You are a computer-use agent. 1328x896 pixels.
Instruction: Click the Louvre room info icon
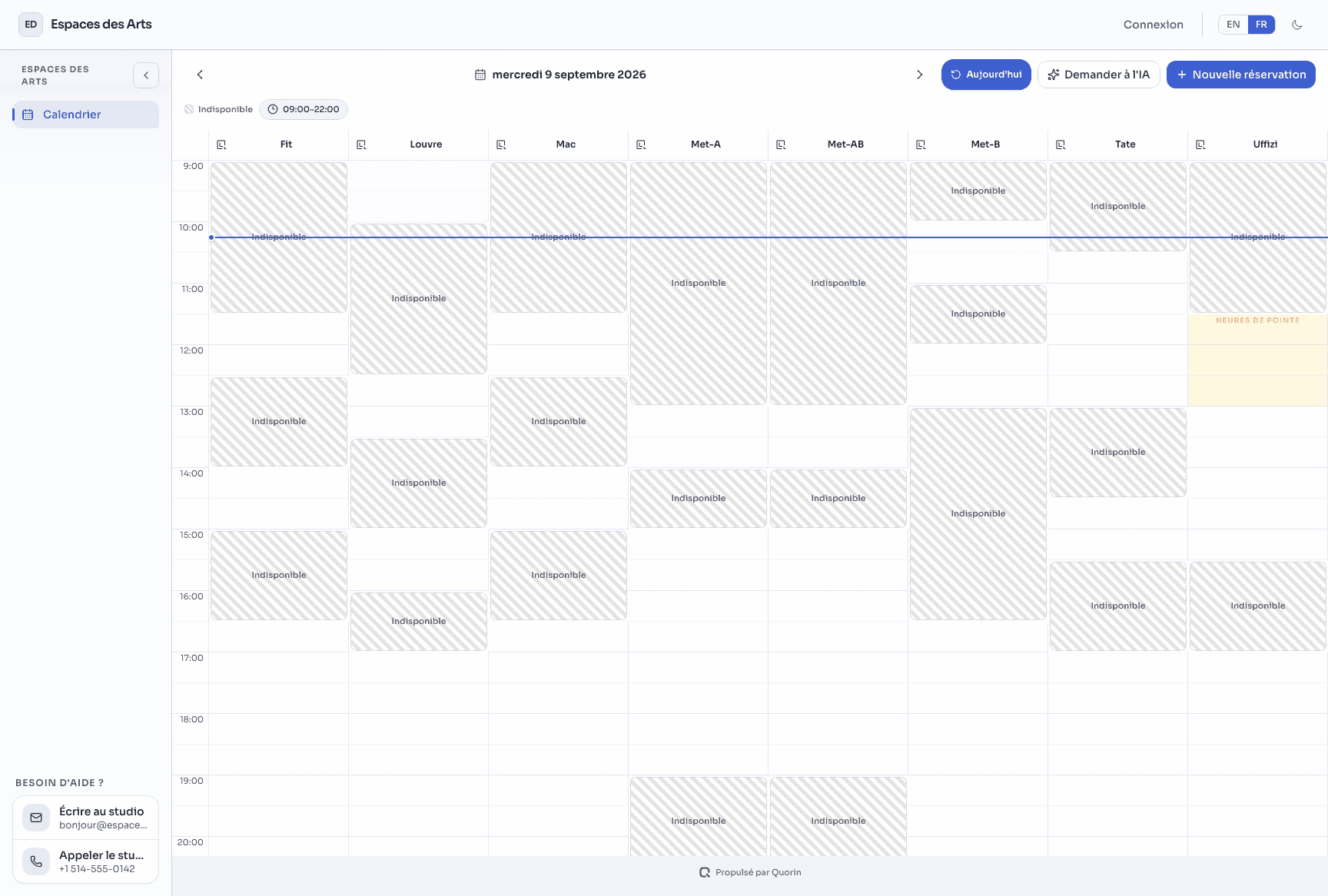[361, 144]
